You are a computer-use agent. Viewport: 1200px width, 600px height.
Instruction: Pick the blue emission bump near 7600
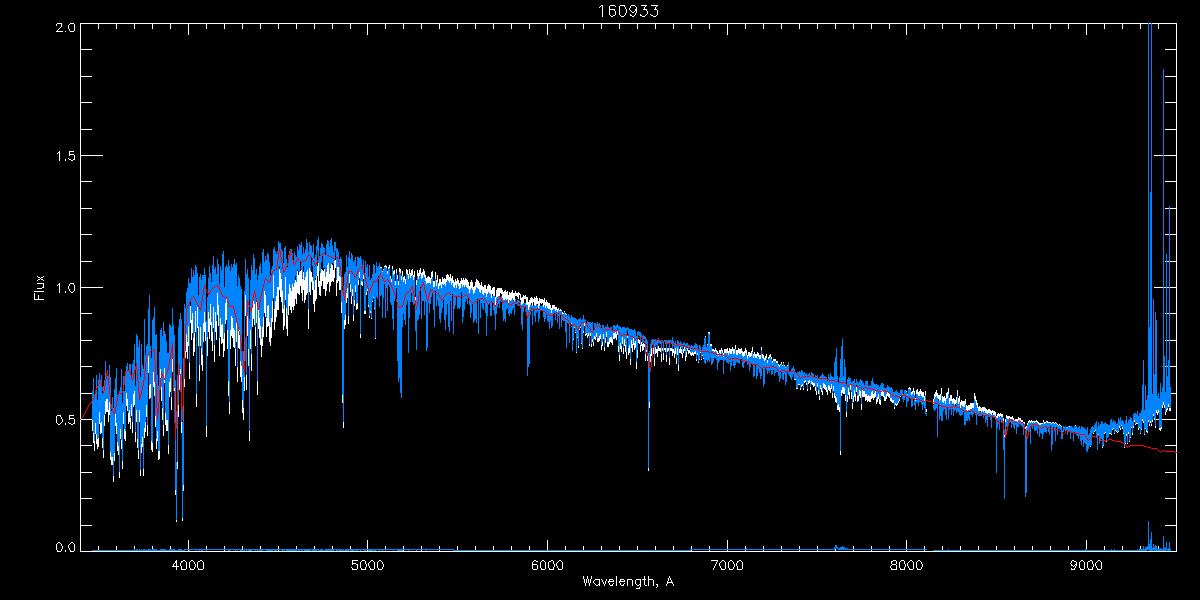click(x=840, y=358)
